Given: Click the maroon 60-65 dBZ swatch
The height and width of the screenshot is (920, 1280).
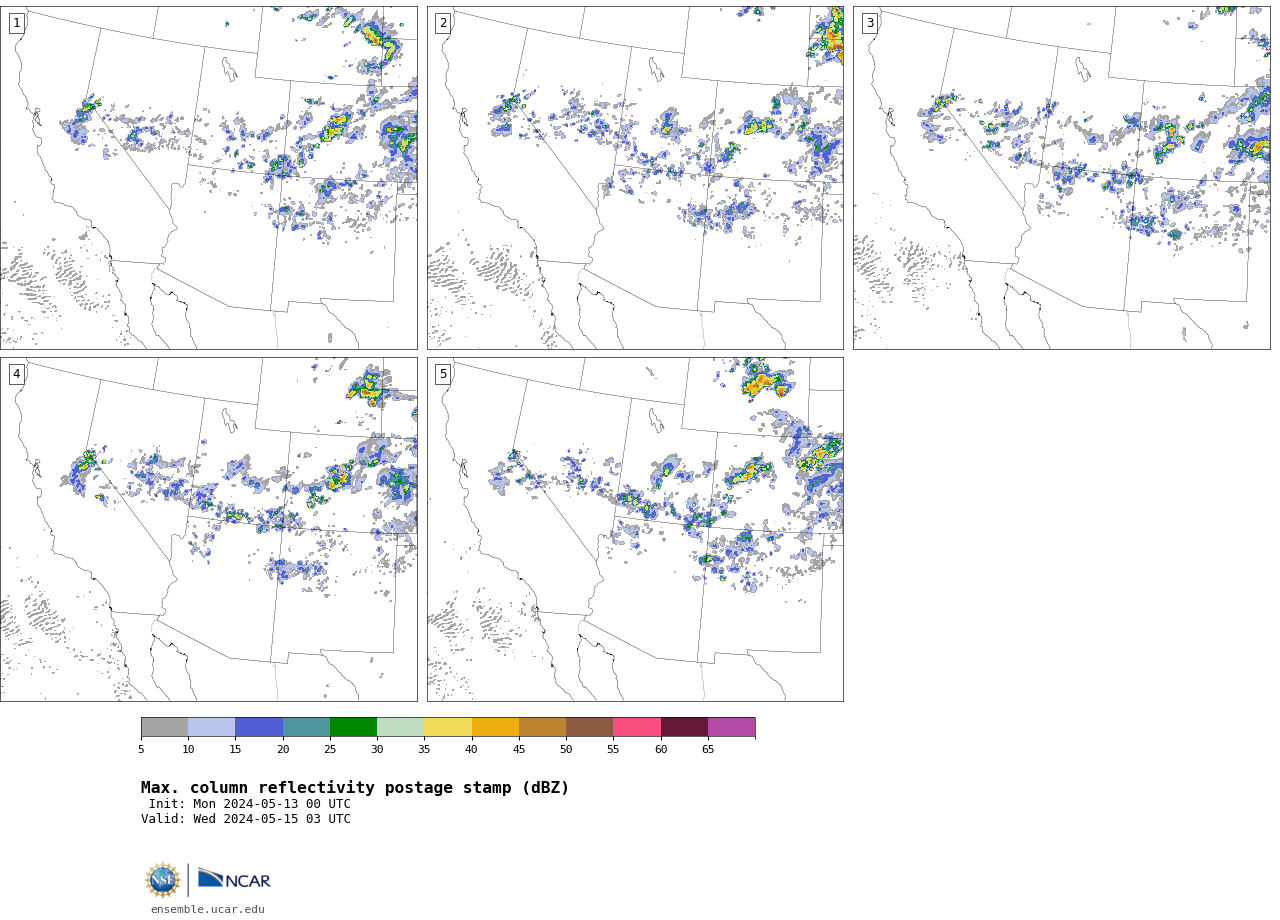Looking at the screenshot, I should tap(685, 727).
